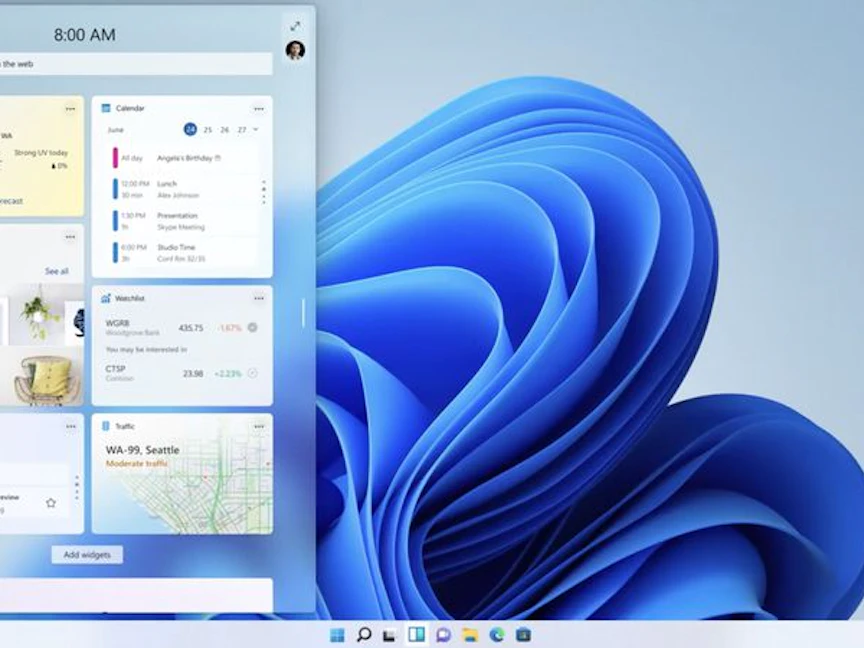Viewport: 864px width, 648px height.
Task: Open the Traffic widget three-dot menu
Action: tap(259, 426)
